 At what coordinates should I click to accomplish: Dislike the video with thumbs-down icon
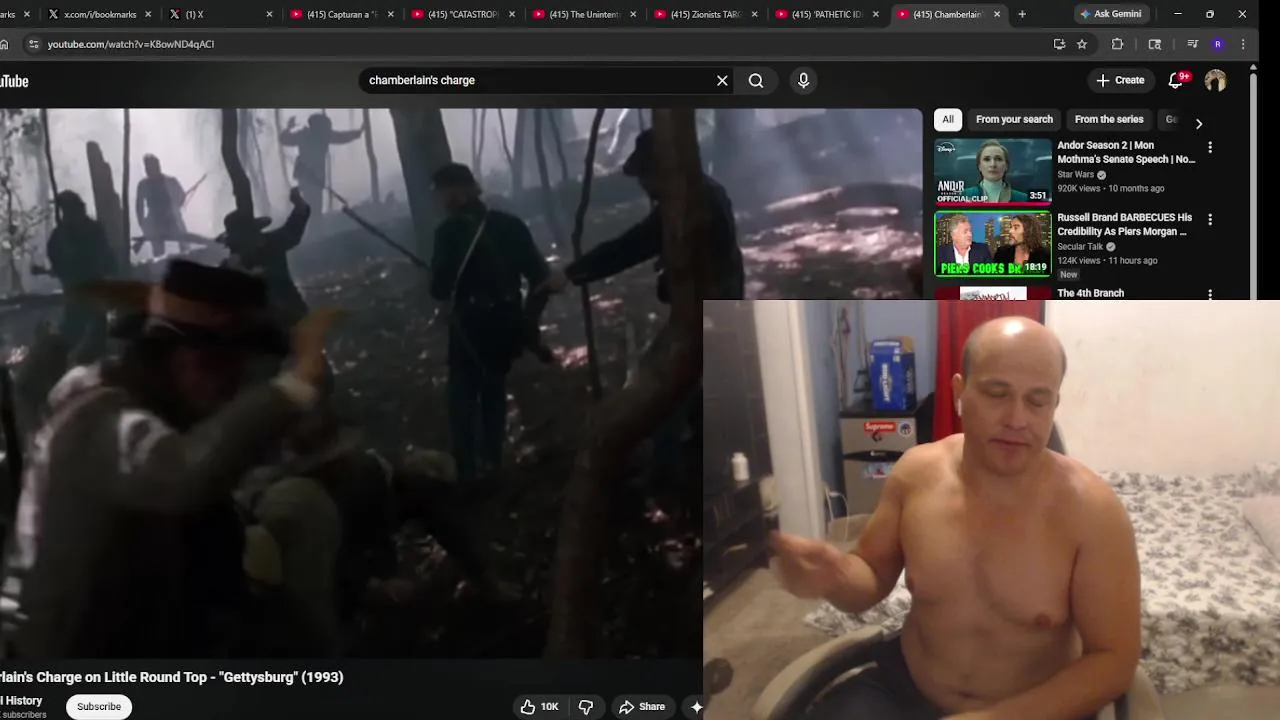coord(586,707)
